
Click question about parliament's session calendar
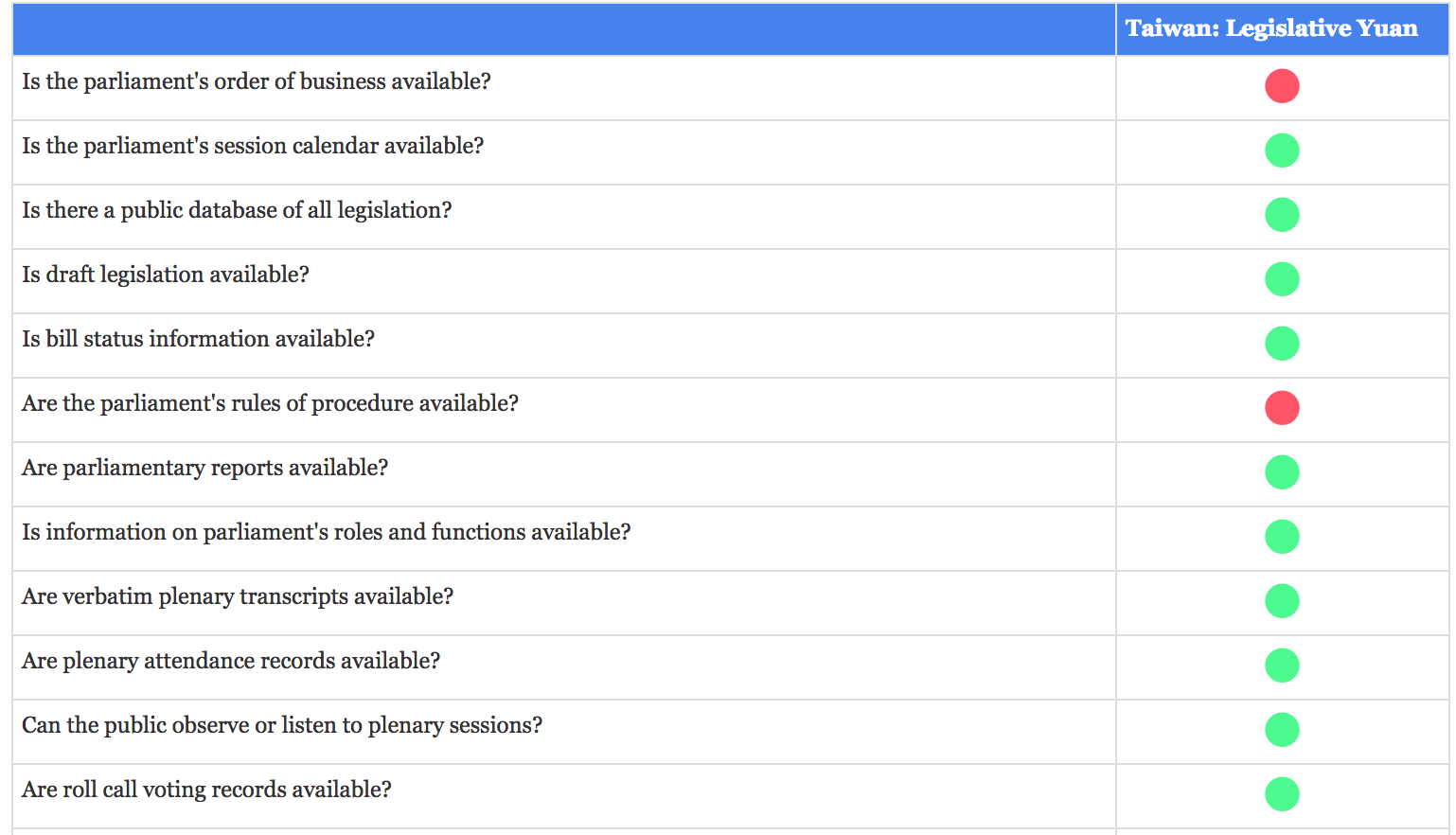253,146
